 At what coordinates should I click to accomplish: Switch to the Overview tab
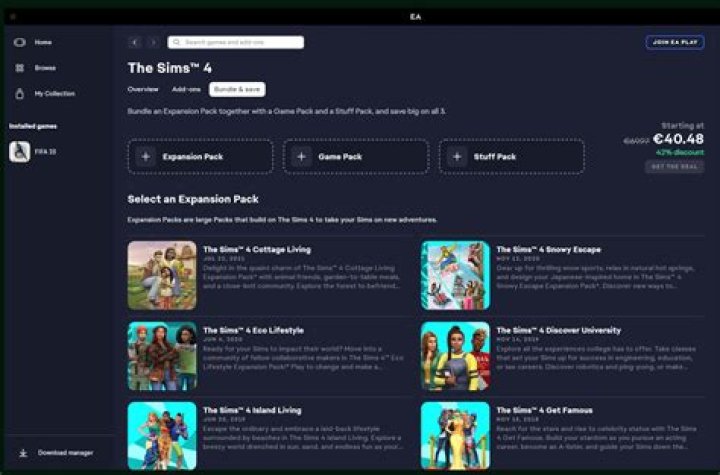(x=143, y=89)
